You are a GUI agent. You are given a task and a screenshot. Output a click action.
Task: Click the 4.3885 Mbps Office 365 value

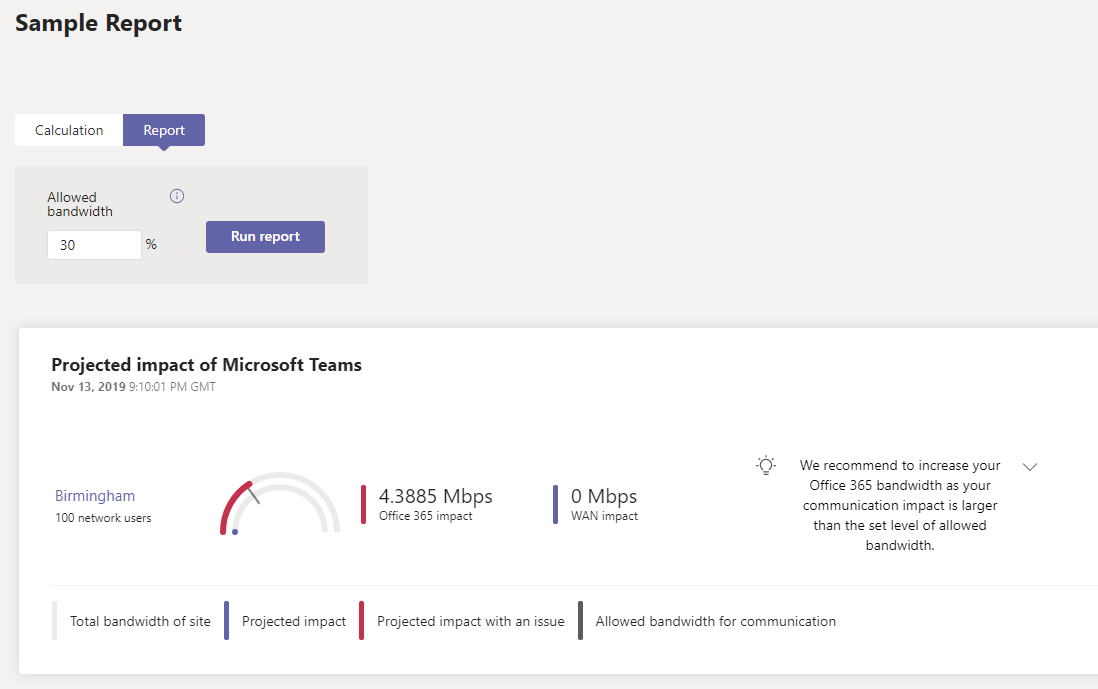(436, 496)
